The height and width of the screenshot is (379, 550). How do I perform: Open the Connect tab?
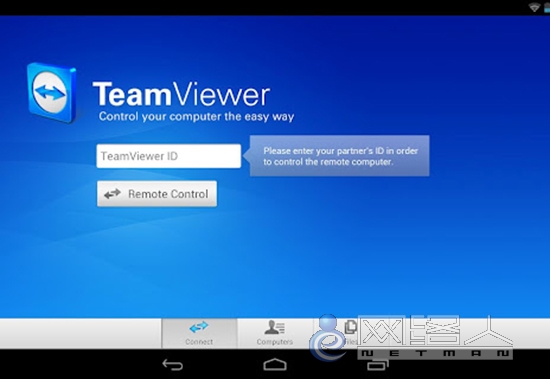click(x=199, y=333)
